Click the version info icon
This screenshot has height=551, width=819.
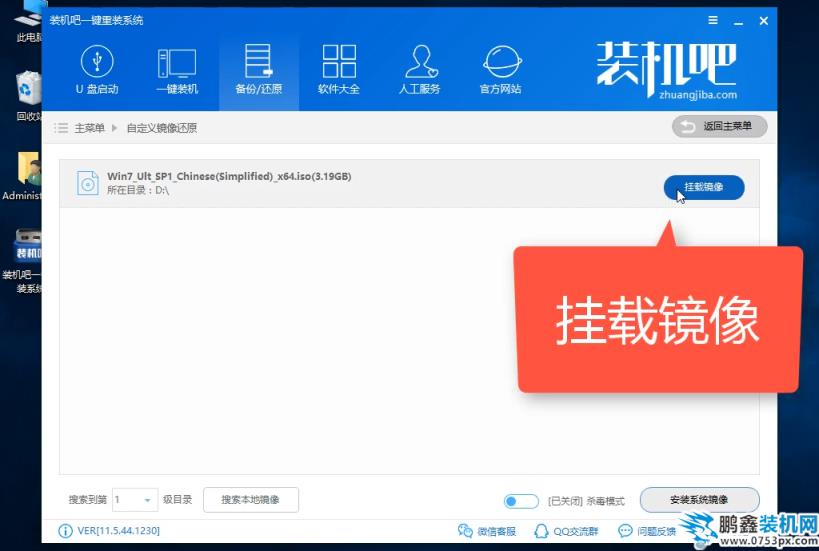(65, 531)
